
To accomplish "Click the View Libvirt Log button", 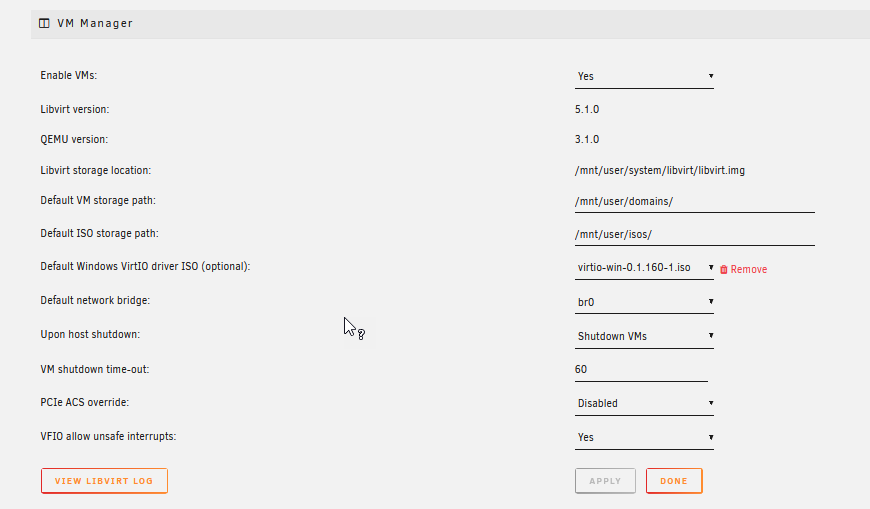I will 104,481.
